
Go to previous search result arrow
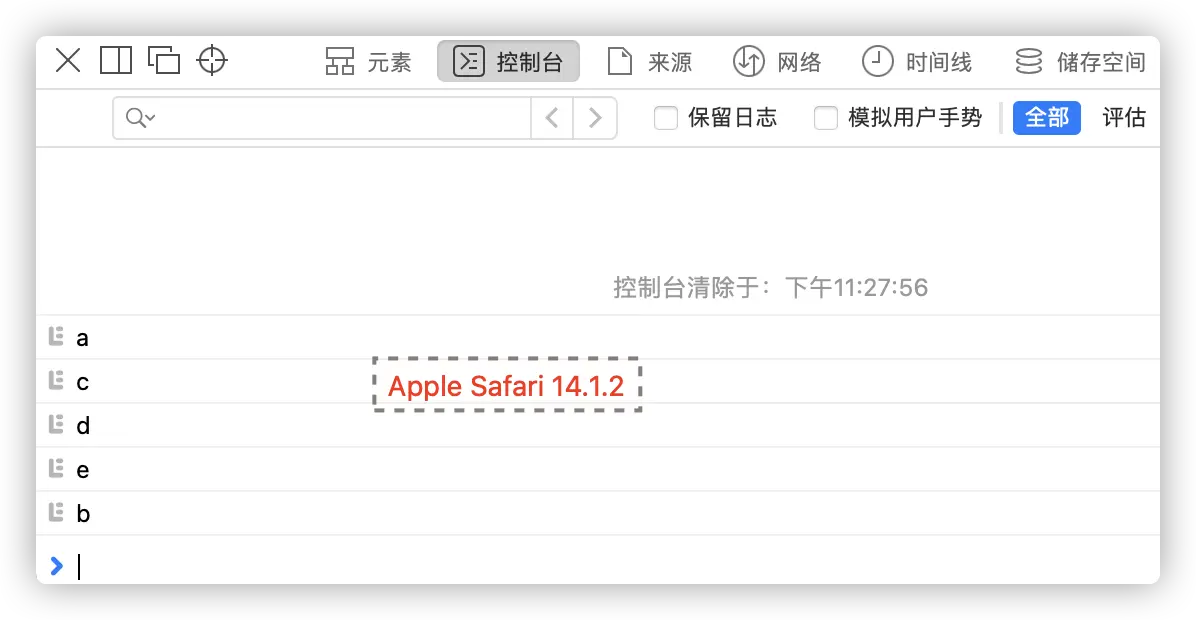[552, 118]
